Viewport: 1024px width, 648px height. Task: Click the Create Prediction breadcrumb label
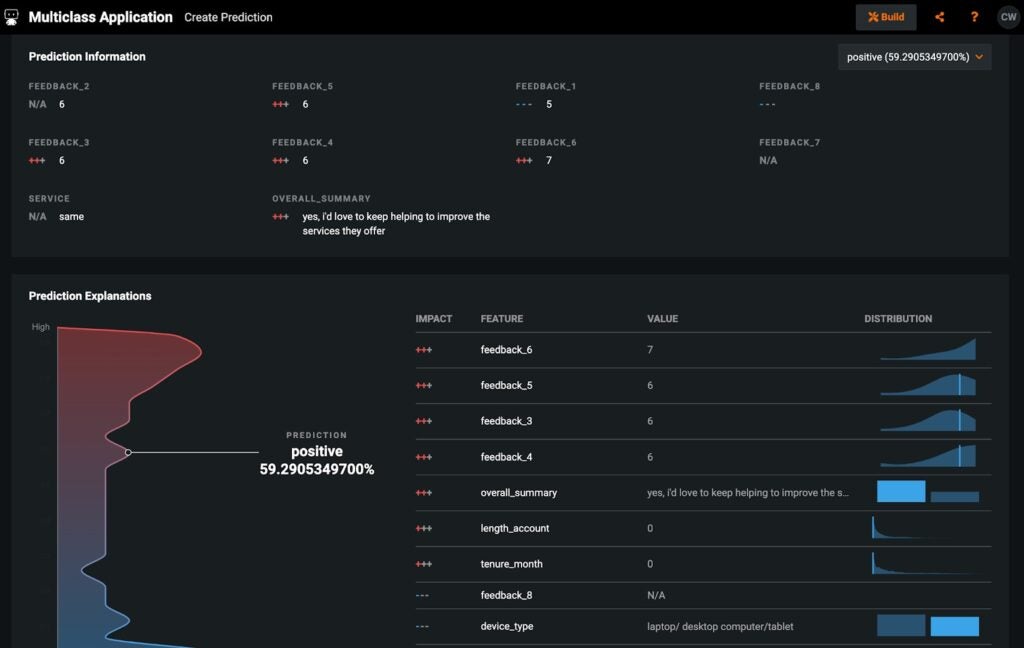point(228,17)
